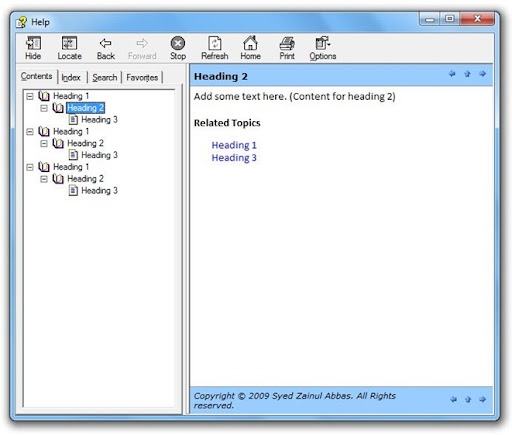Collapse the first Heading 1 tree node

tap(30, 96)
